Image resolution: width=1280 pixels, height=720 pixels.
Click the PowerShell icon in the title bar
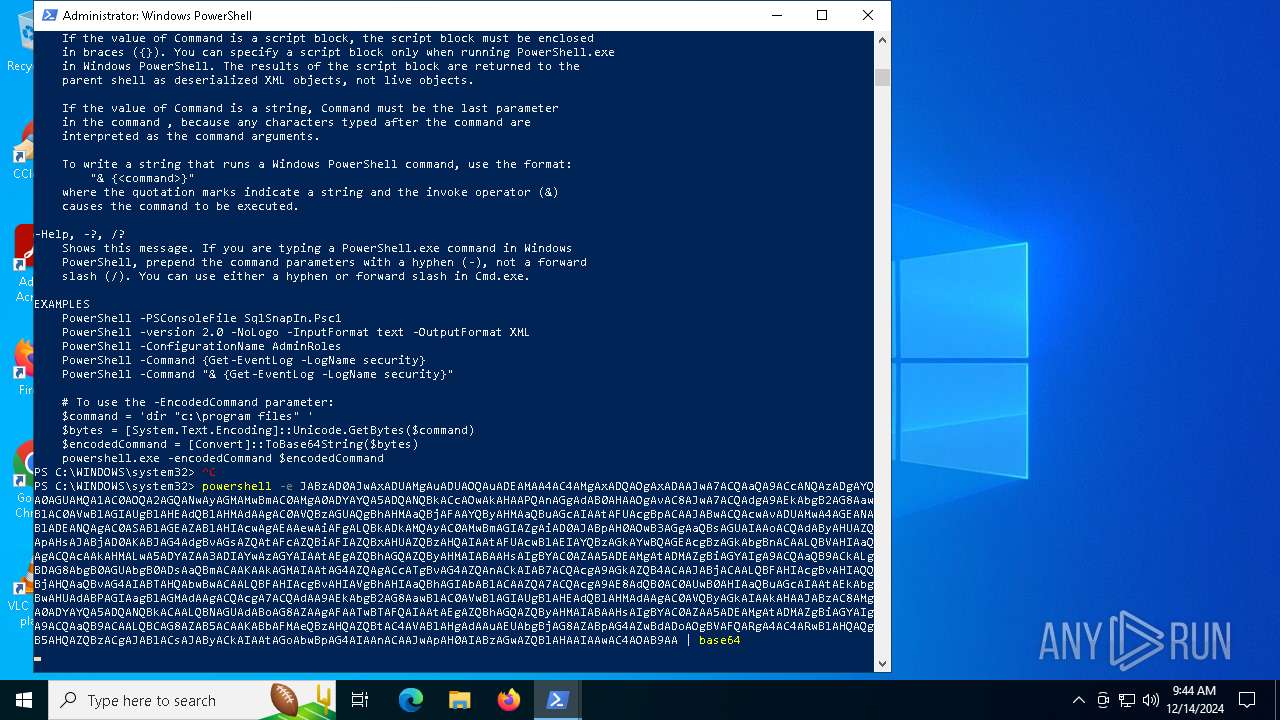tap(49, 15)
